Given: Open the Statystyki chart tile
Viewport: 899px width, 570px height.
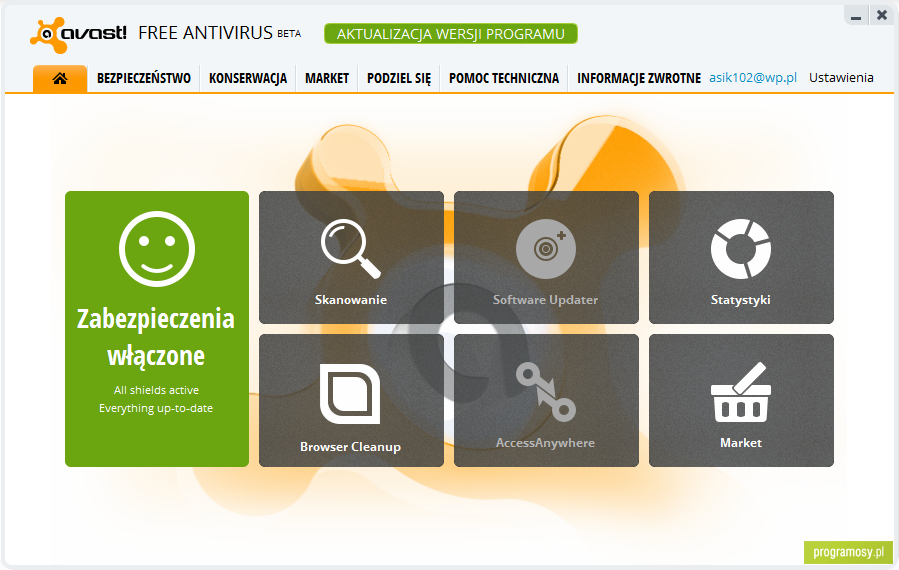Looking at the screenshot, I should [x=741, y=257].
